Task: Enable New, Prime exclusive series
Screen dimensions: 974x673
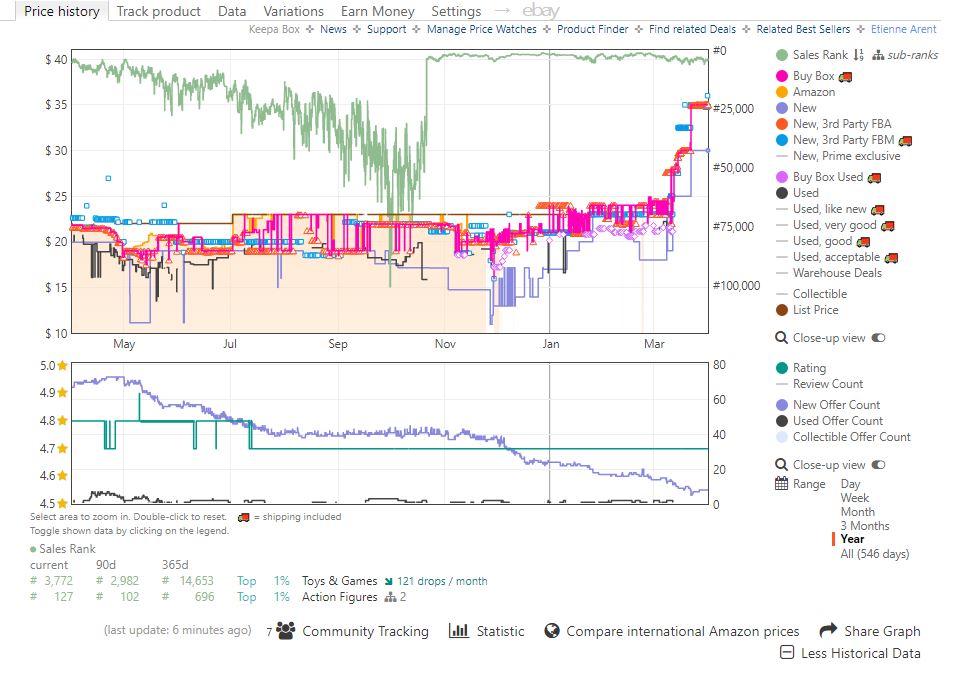Action: click(x=838, y=156)
